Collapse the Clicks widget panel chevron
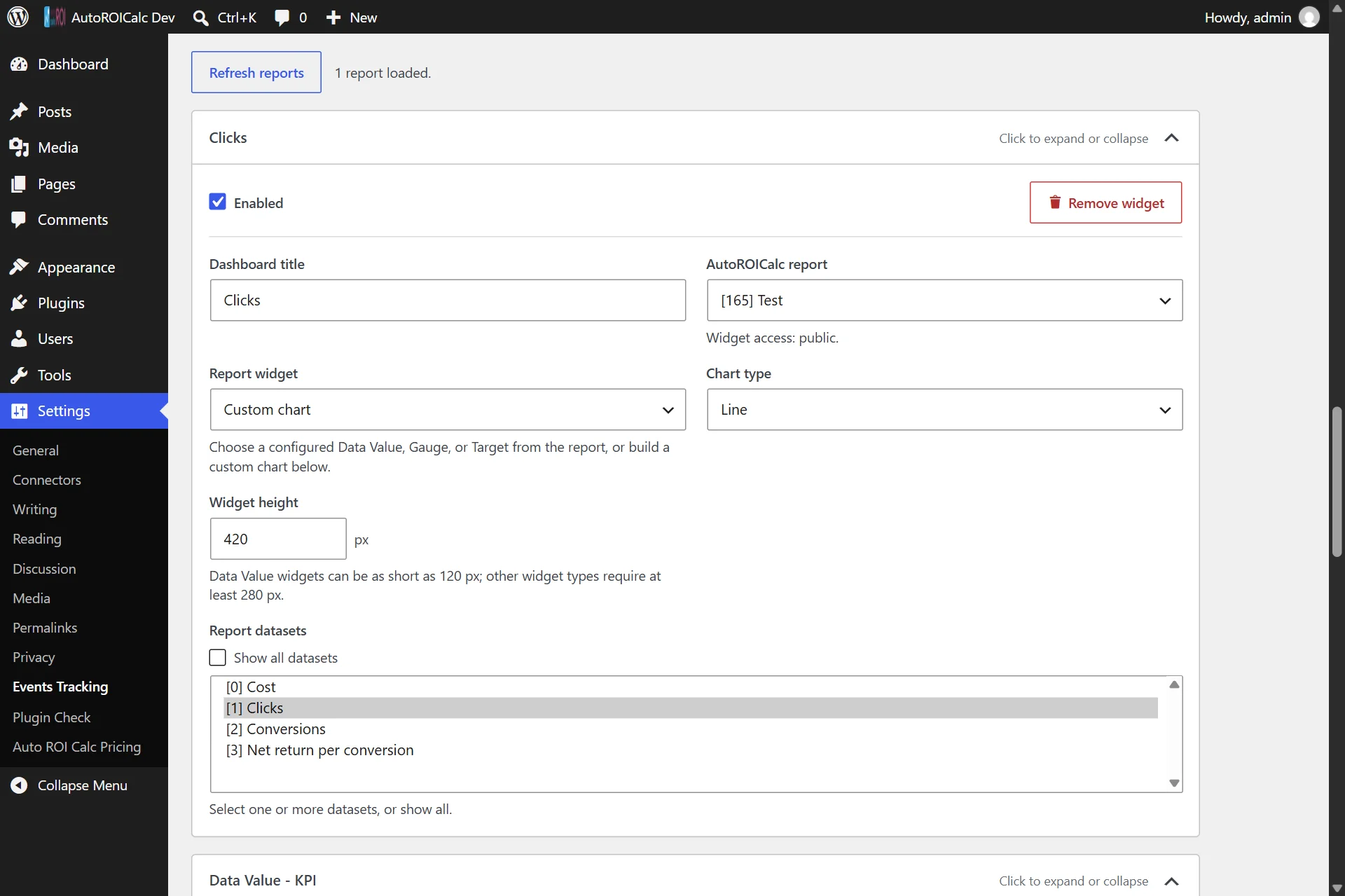 click(1171, 138)
